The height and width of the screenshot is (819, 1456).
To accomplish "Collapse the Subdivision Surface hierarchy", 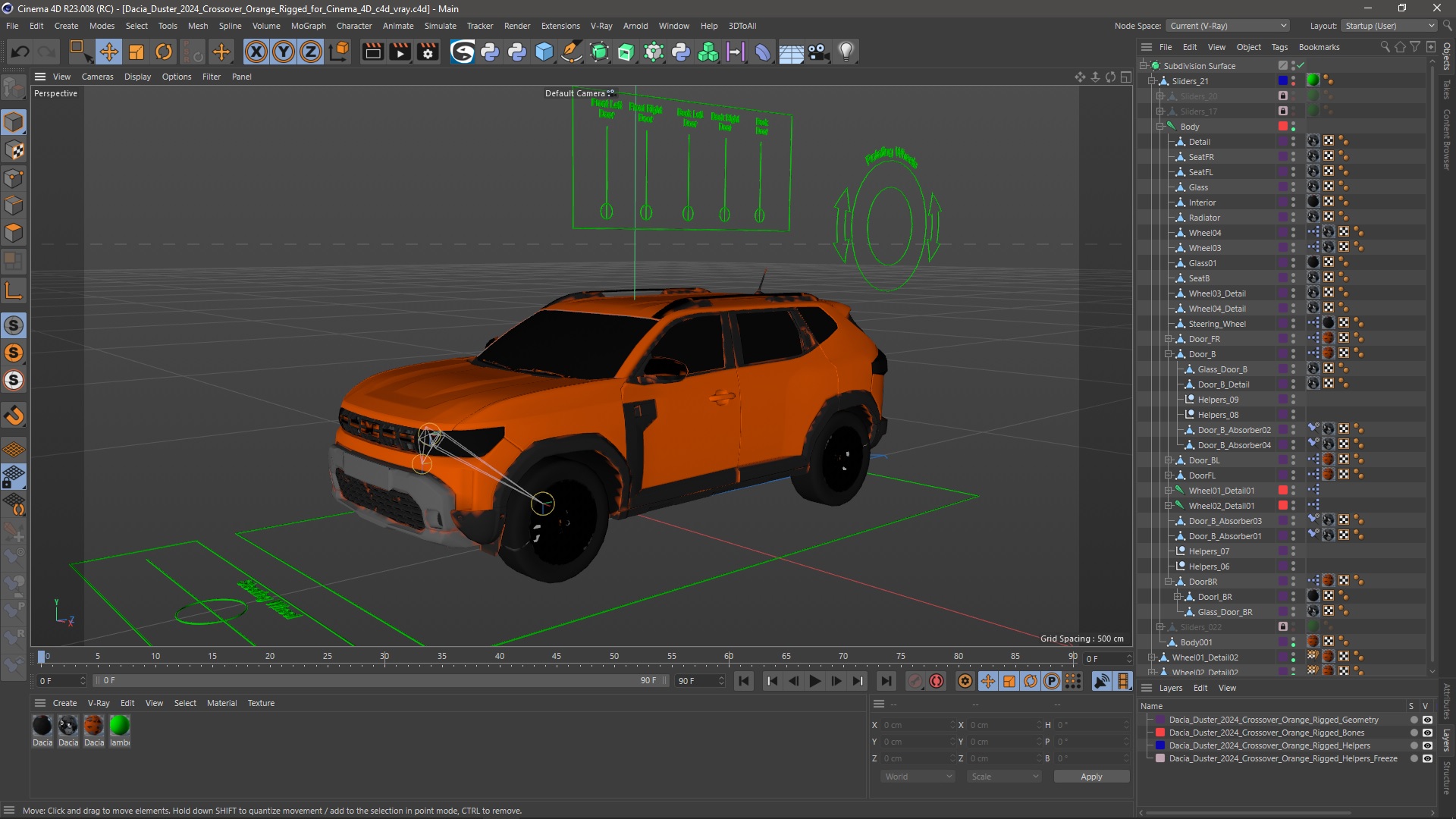I will [1144, 66].
